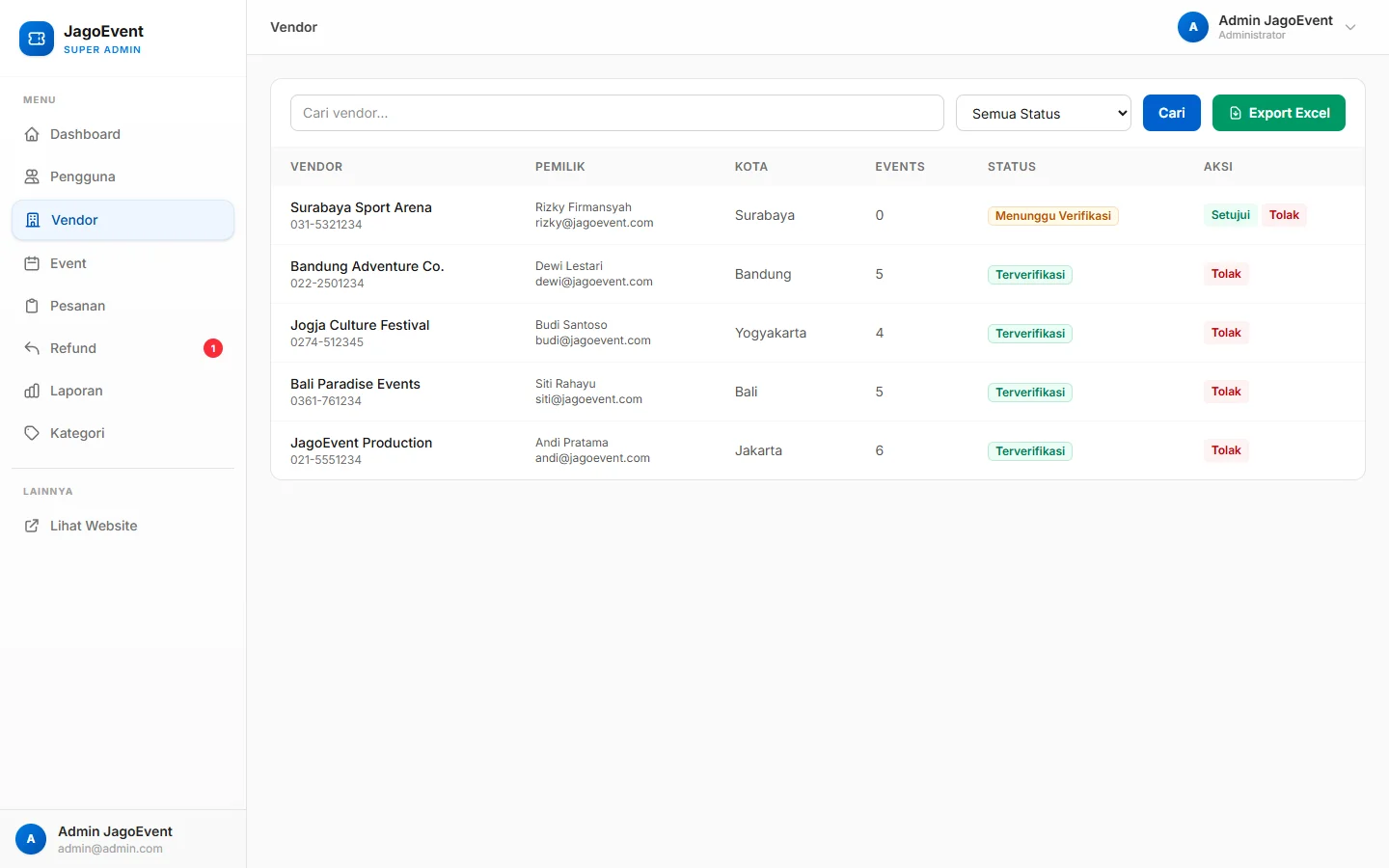Image resolution: width=1389 pixels, height=868 pixels.
Task: Click the Bali Paradise Events vendor name
Action: click(x=355, y=384)
